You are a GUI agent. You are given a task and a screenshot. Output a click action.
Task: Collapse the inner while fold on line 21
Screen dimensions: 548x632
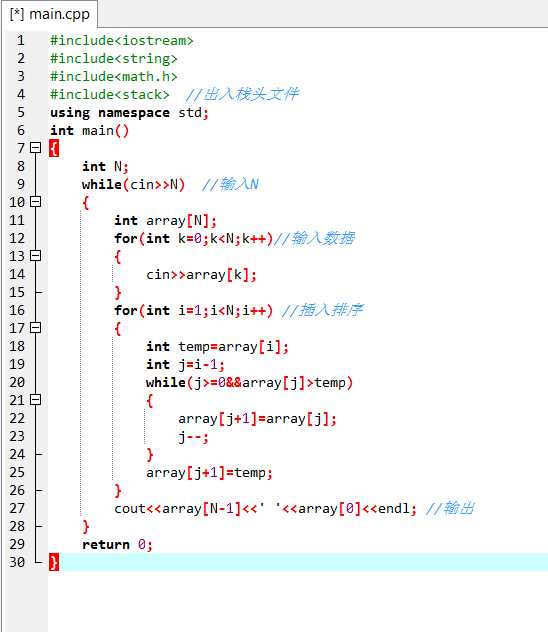tap(35, 399)
